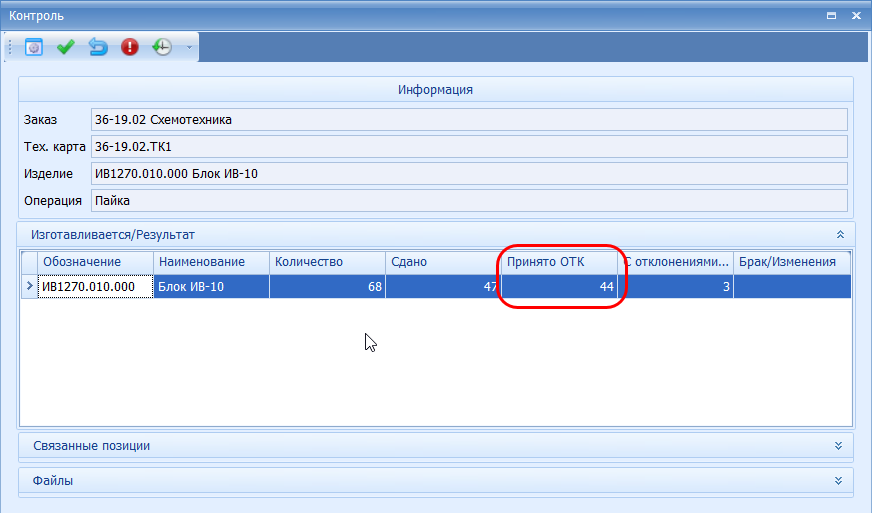This screenshot has height=513, width=872.
Task: Click the window settings icon in toolbar
Action: tap(34, 47)
